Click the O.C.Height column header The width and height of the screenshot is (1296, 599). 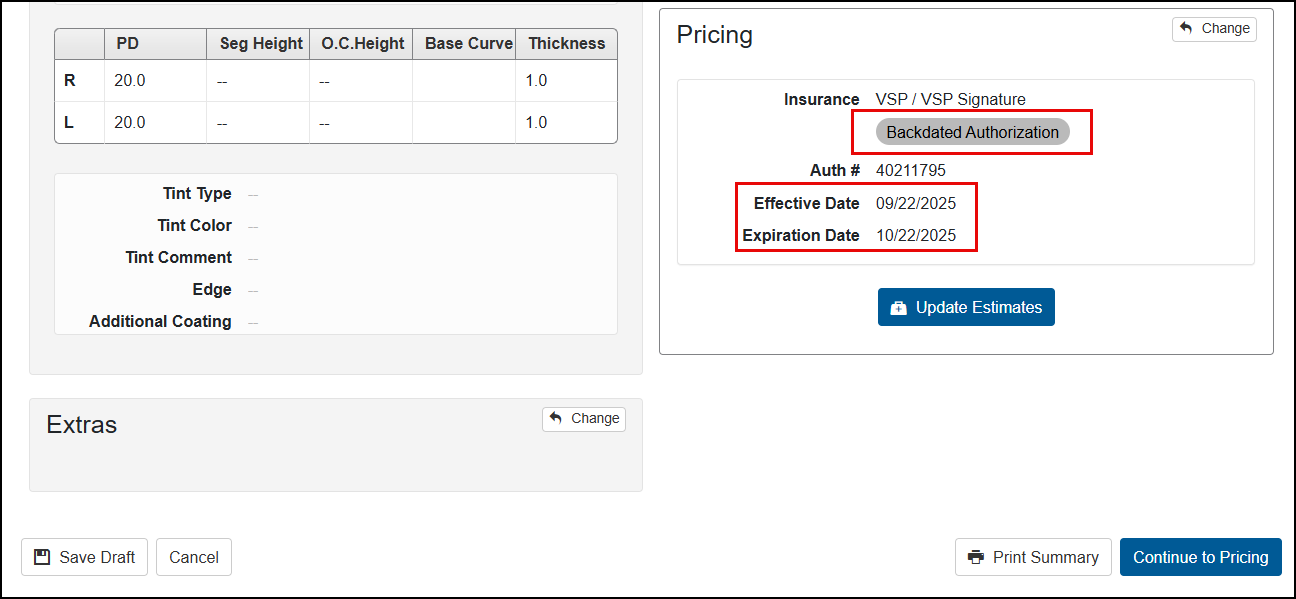[x=362, y=44]
